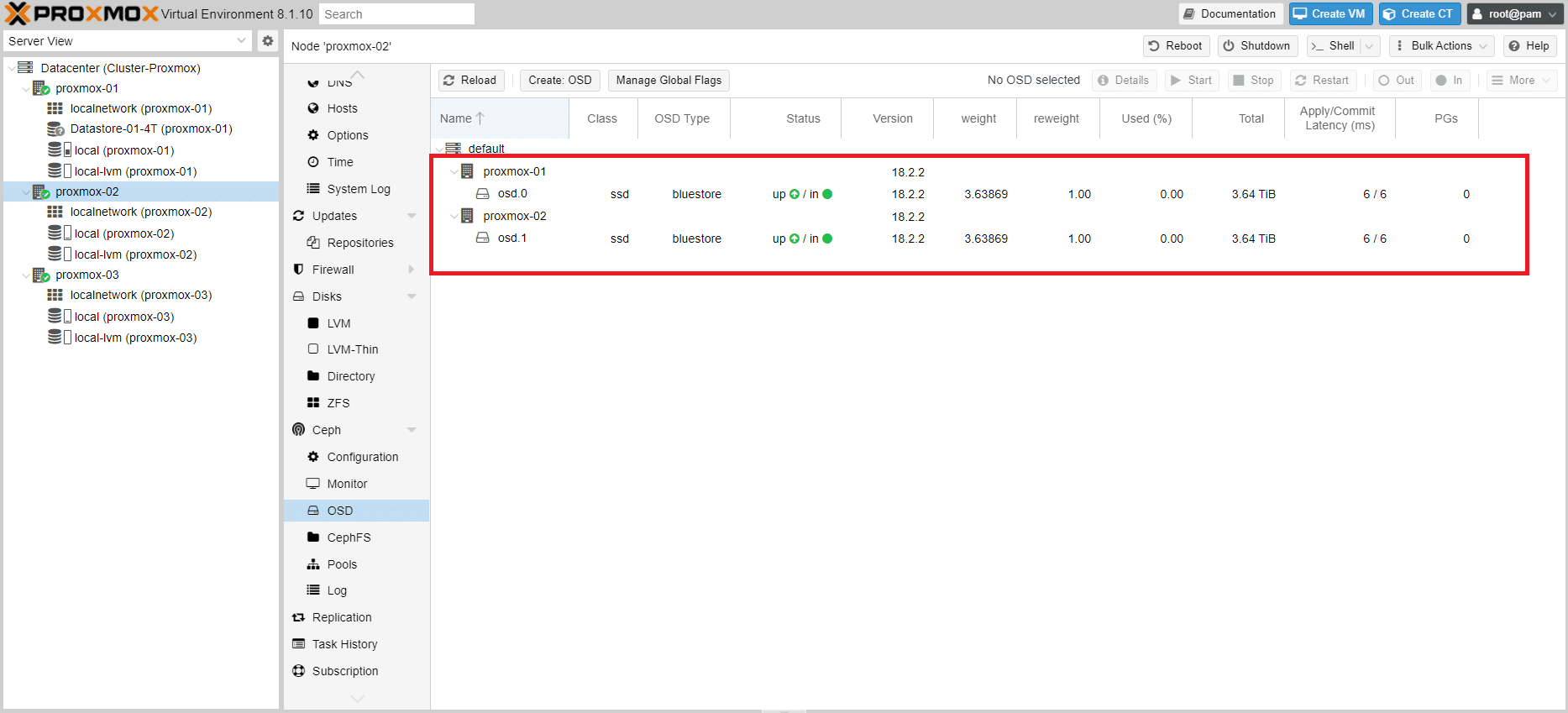1568x713 pixels.
Task: Open Bulk Actions dropdown
Action: coord(1441,46)
